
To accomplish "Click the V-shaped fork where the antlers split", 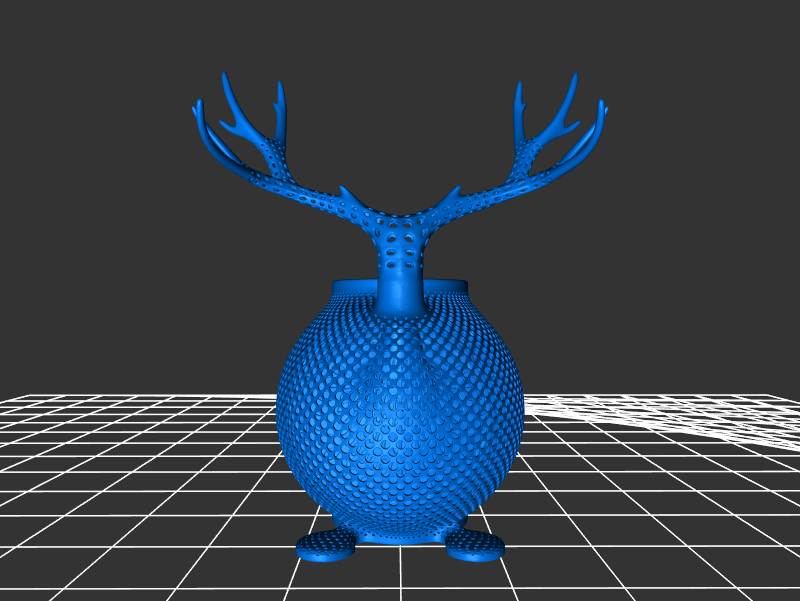I will point(400,215).
